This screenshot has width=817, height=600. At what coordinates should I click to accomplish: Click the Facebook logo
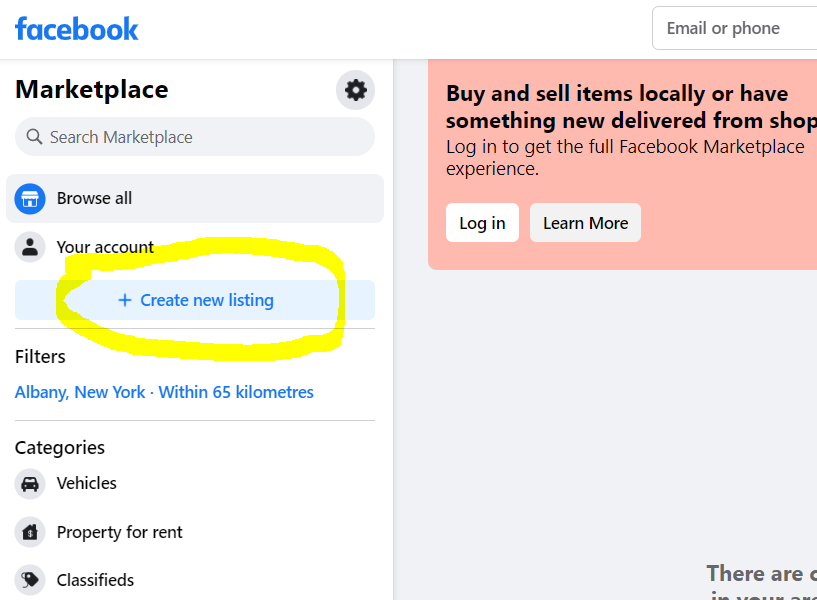tap(77, 29)
